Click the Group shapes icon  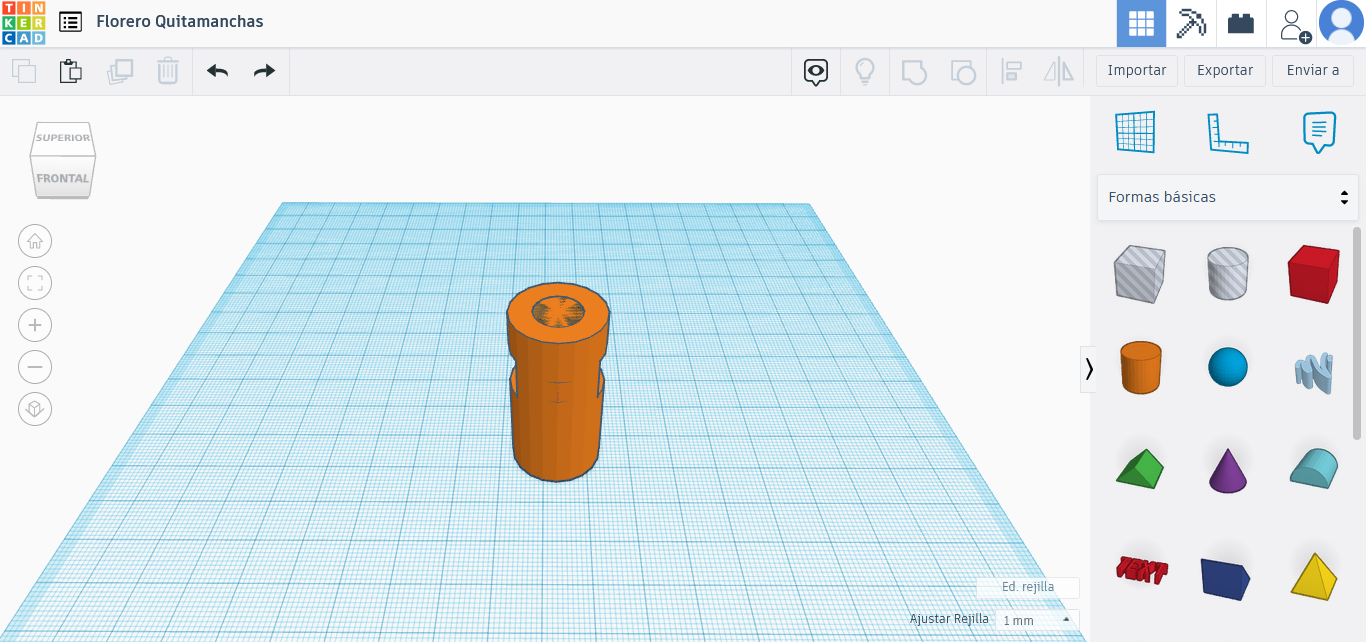pyautogui.click(x=914, y=71)
